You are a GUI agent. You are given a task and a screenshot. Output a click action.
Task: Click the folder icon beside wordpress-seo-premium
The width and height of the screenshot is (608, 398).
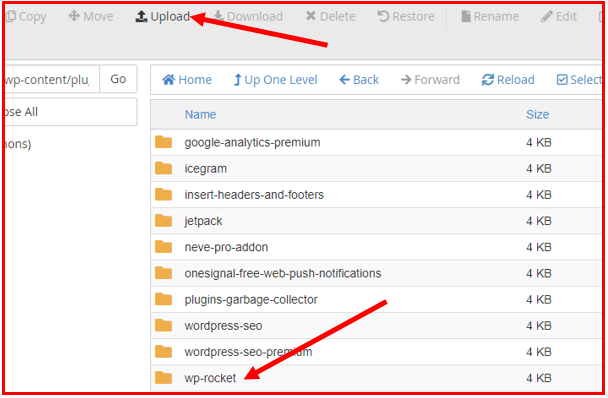point(163,351)
